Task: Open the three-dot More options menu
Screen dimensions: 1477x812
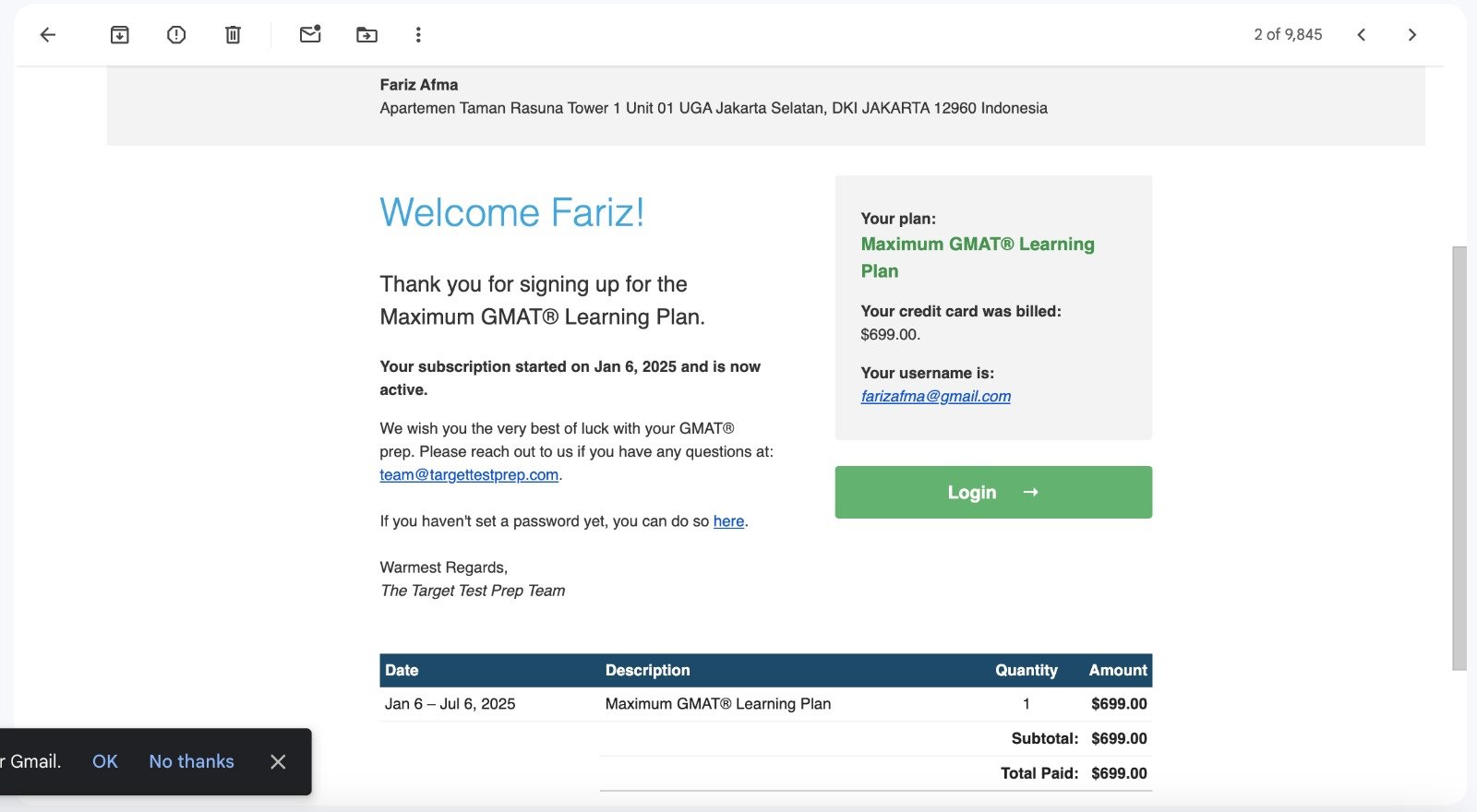Action: (x=418, y=35)
